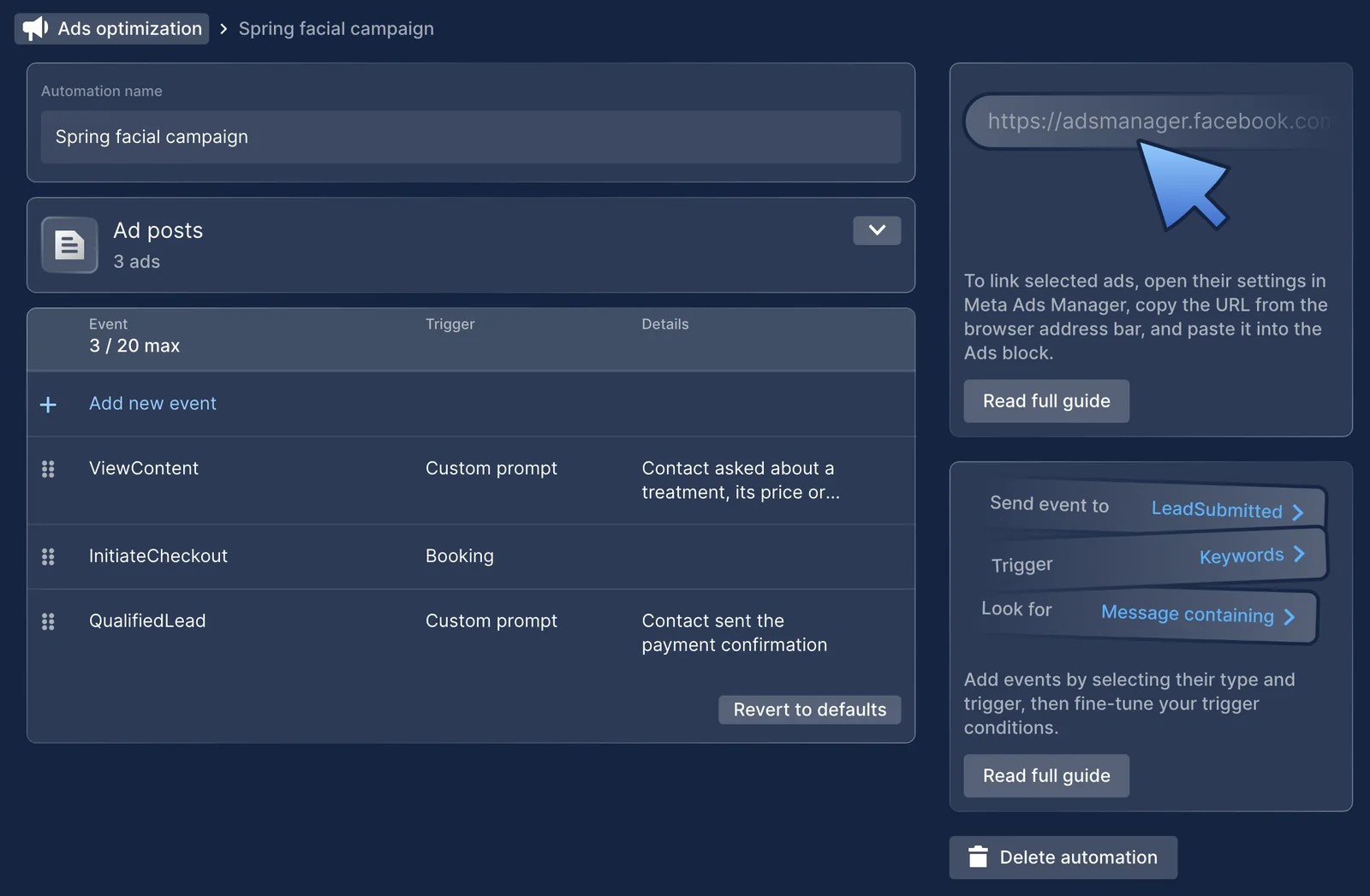The image size is (1370, 896).
Task: Click the plus icon for new event
Action: click(48, 404)
